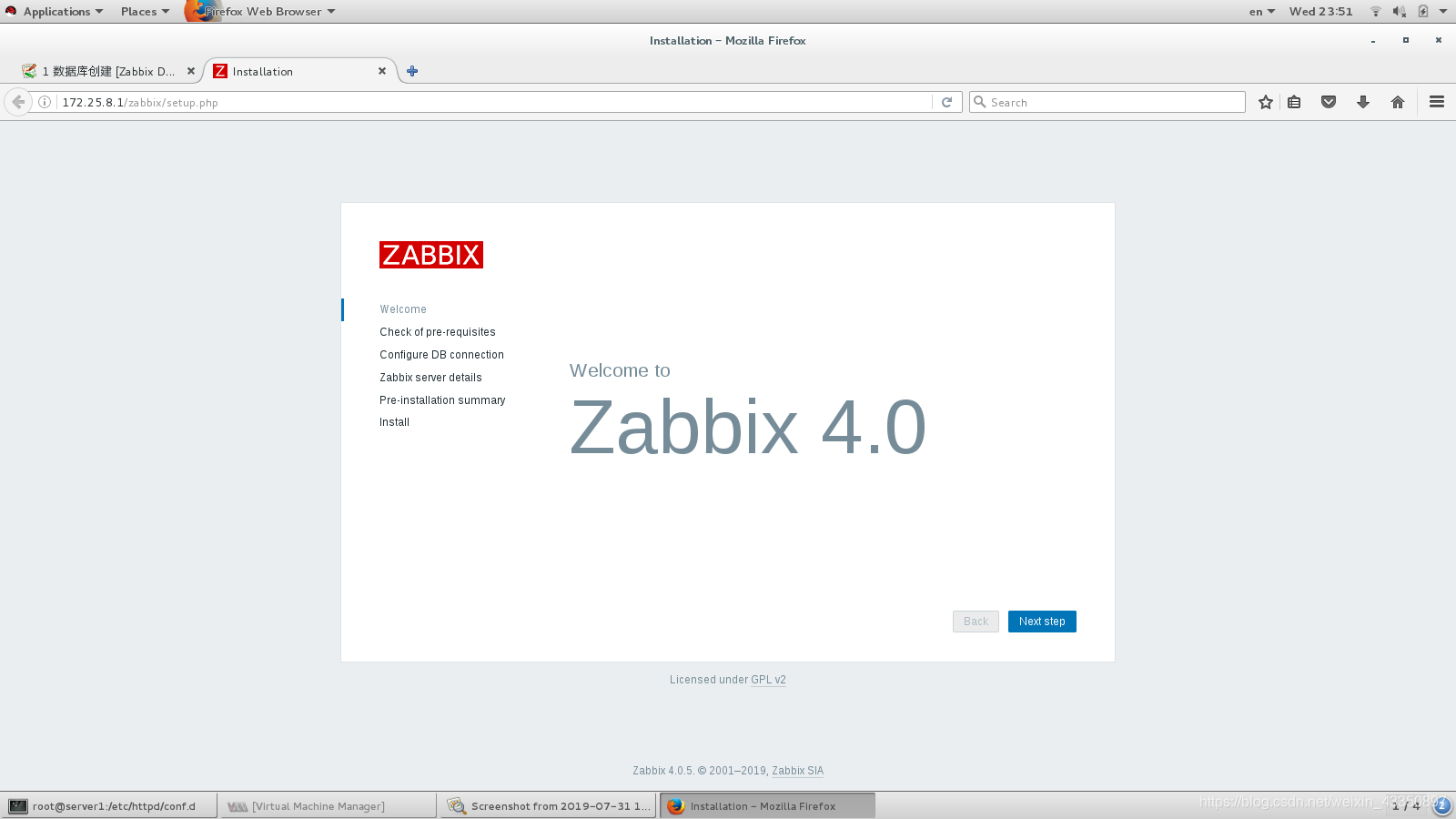Click the Next step button
Screen dimensions: 1456x819
1042,622
